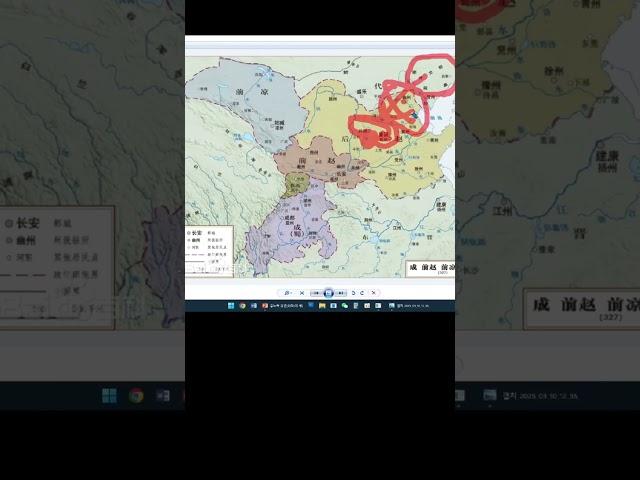The width and height of the screenshot is (640, 480).
Task: Delete the current image with the X icon
Action: [x=373, y=293]
